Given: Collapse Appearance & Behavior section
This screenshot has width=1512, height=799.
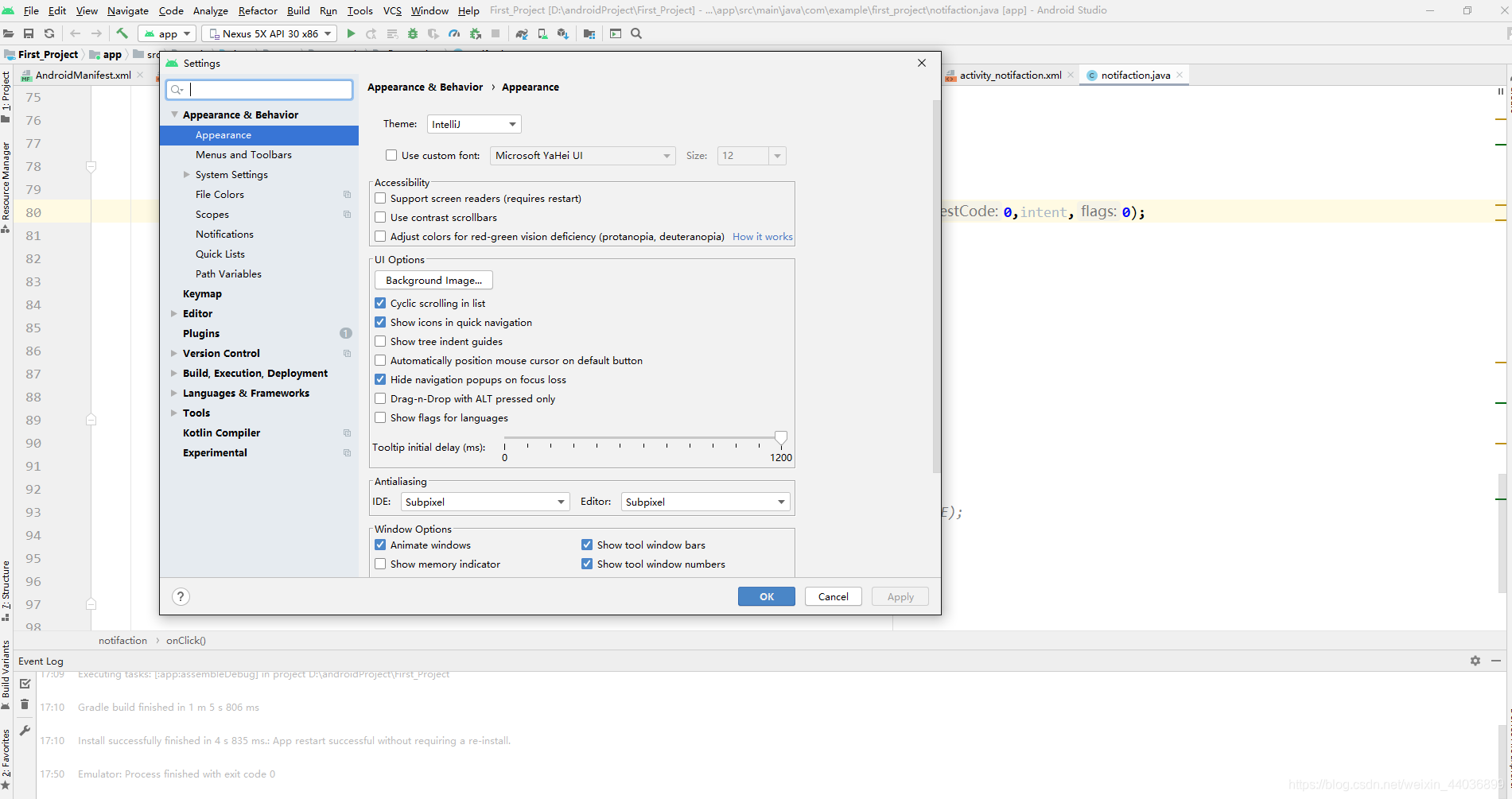Looking at the screenshot, I should [174, 114].
